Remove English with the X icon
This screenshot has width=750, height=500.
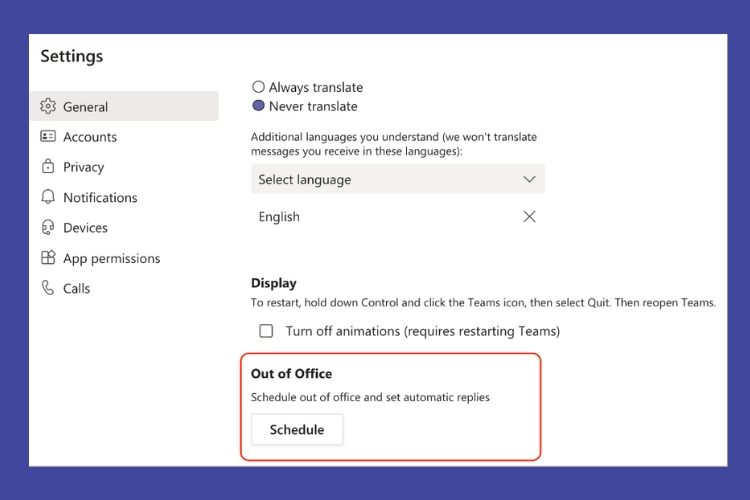[529, 217]
